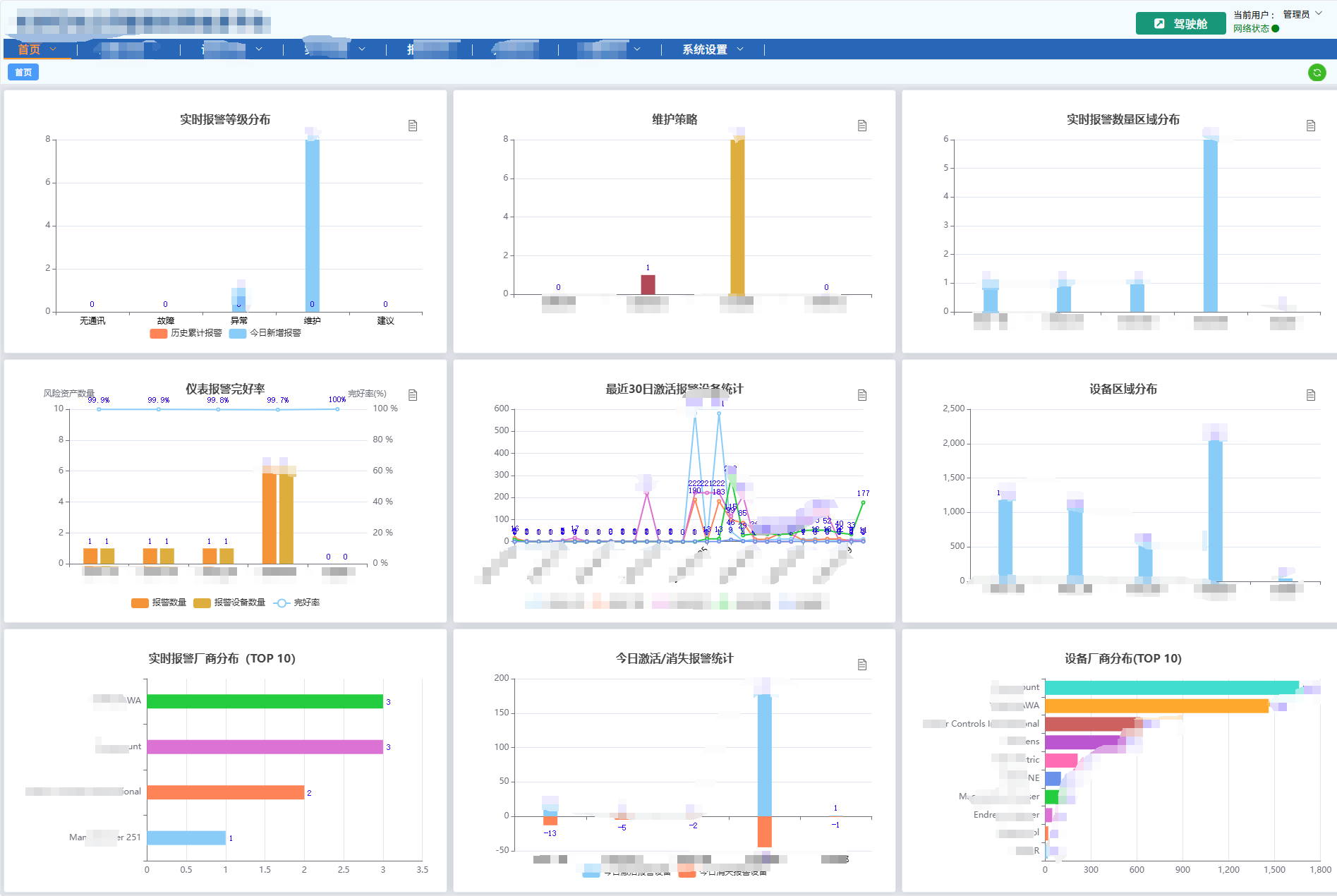1337x896 pixels.
Task: Open data view of 仪表报警完好率 chart
Action: pos(413,395)
